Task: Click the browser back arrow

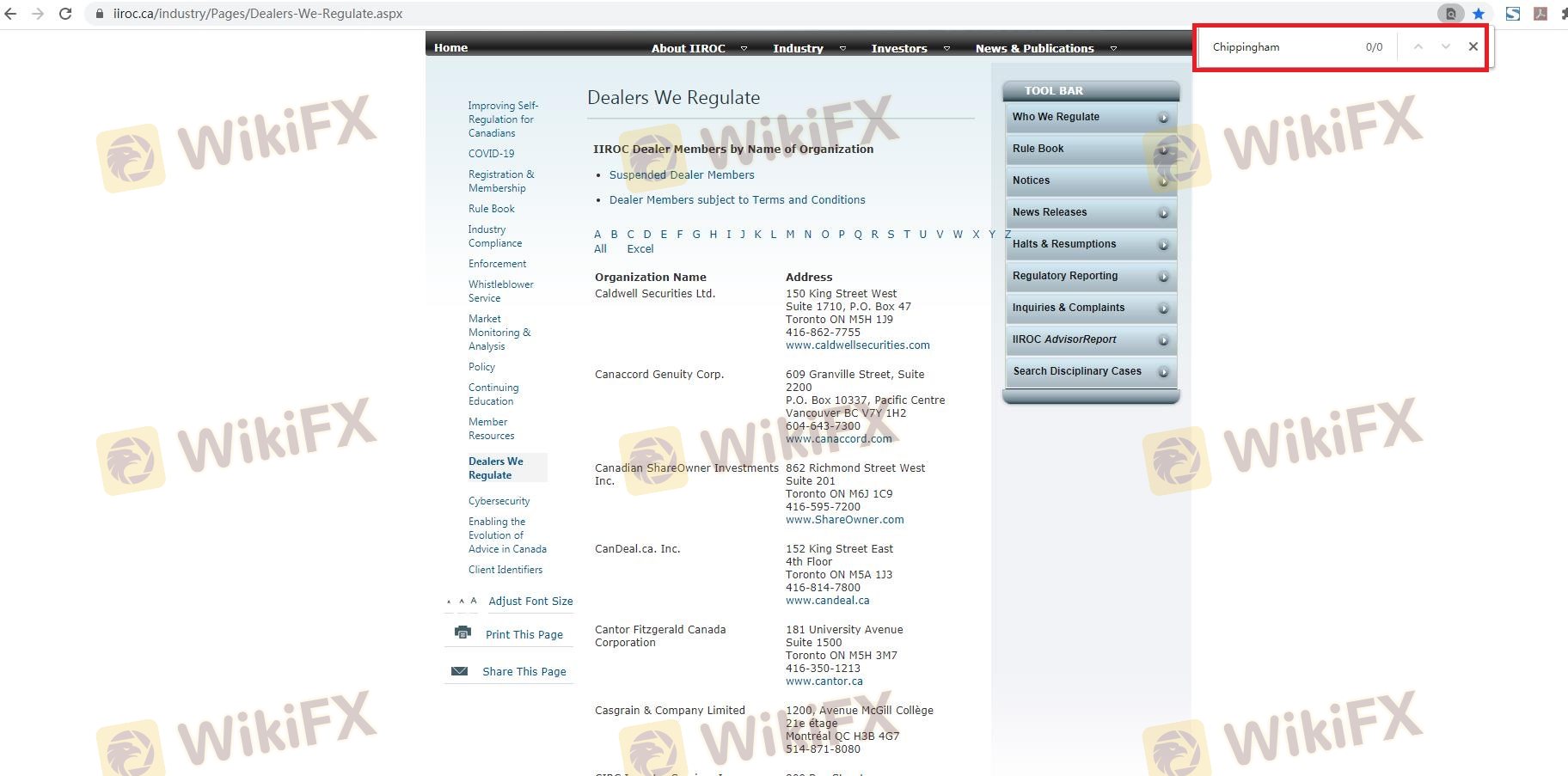Action: click(x=11, y=14)
